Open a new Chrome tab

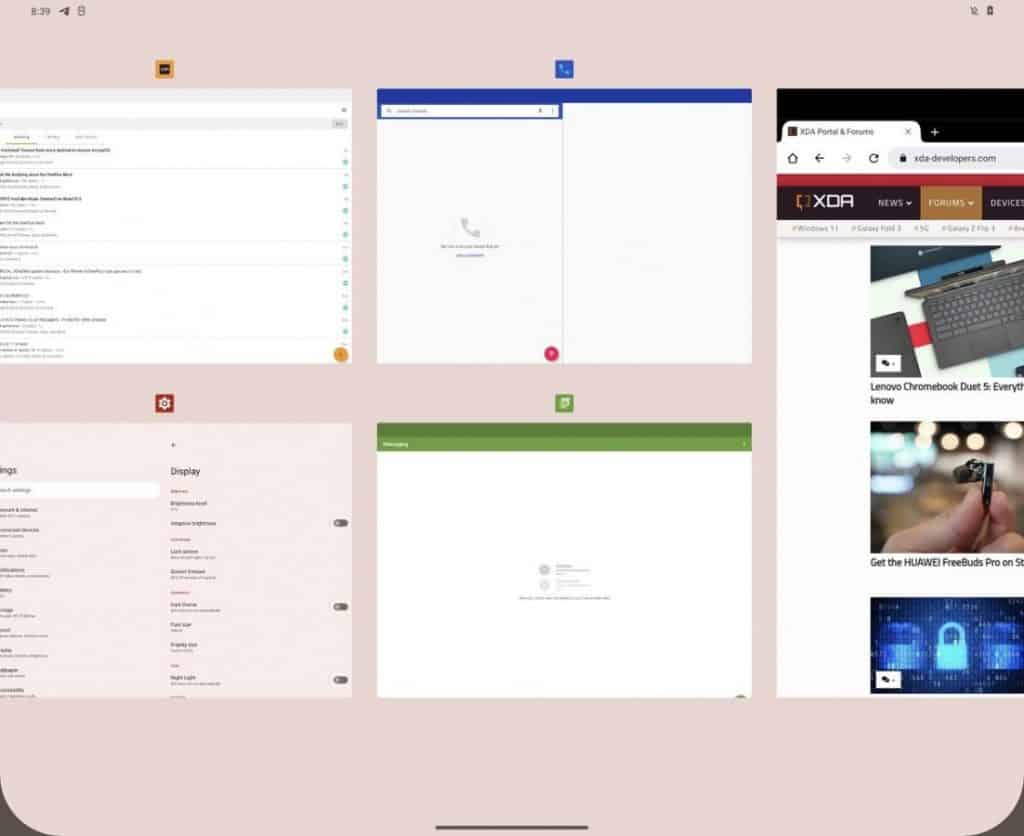coord(934,131)
